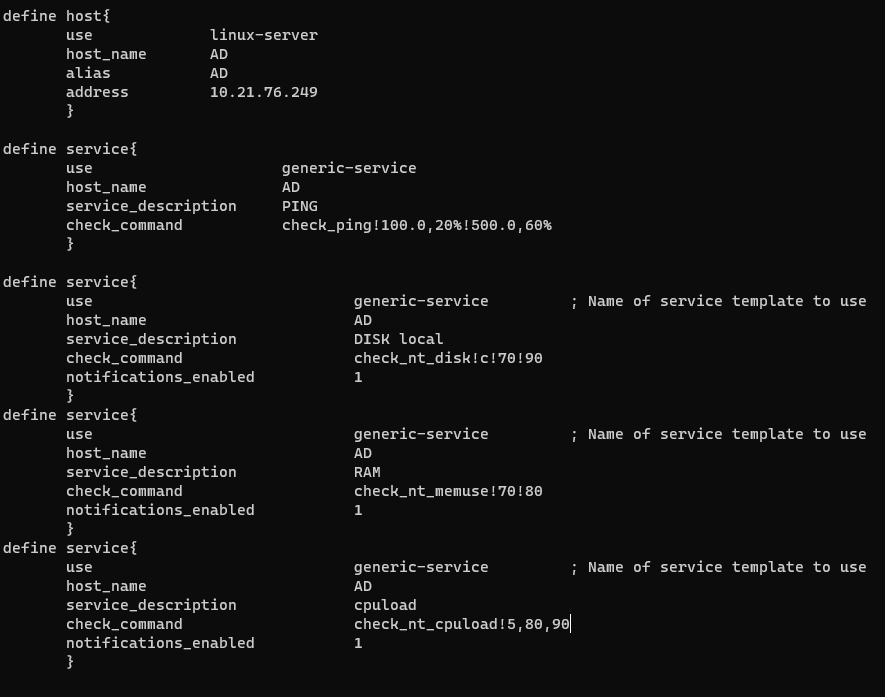
Task: Click the final closing brace of the file
Action: point(70,662)
